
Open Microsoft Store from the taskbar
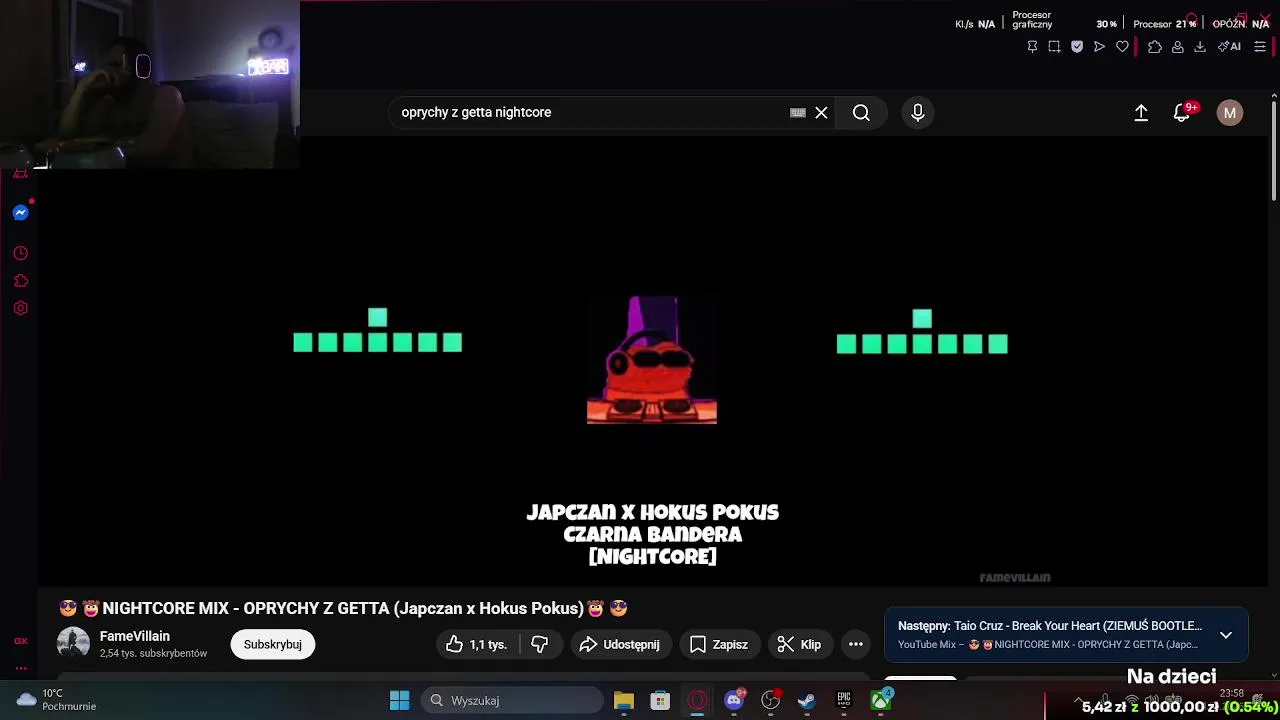[x=660, y=701]
